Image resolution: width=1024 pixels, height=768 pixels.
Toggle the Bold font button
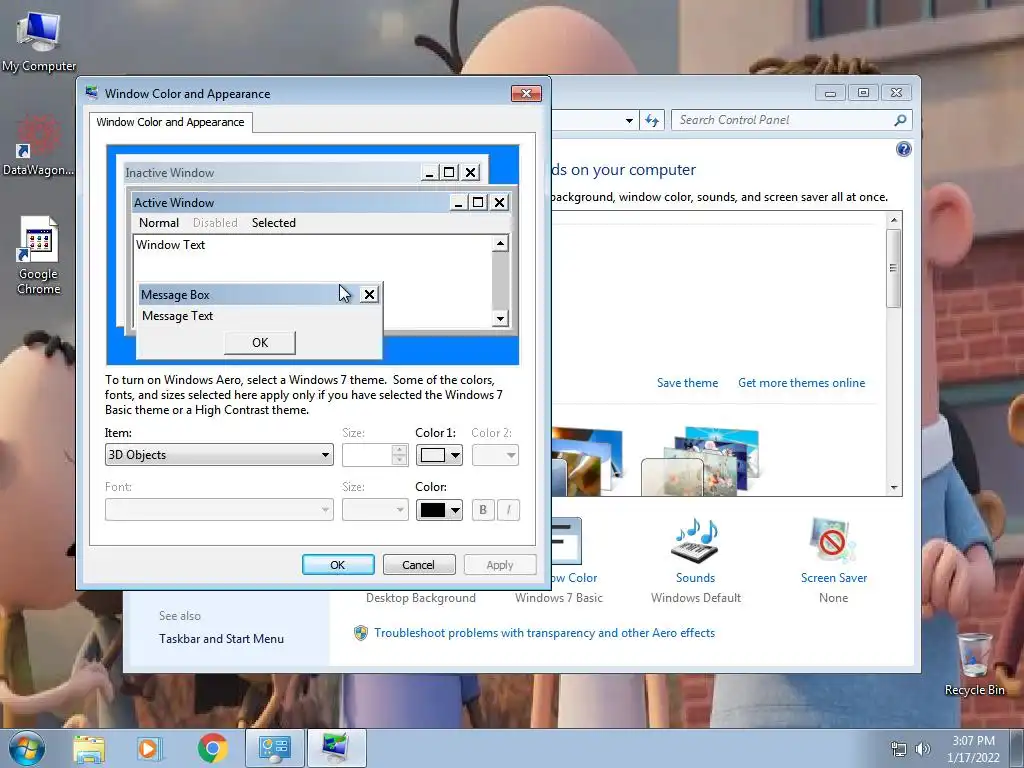point(483,510)
